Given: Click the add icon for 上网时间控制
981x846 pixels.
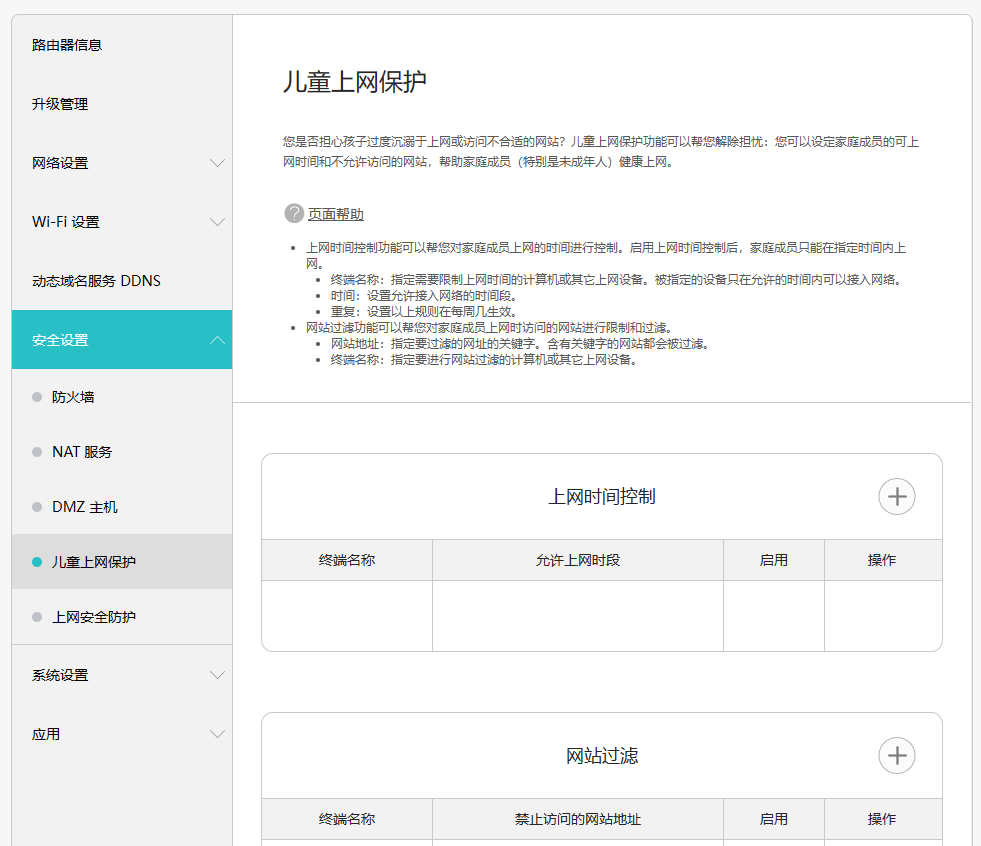Looking at the screenshot, I should (x=896, y=496).
